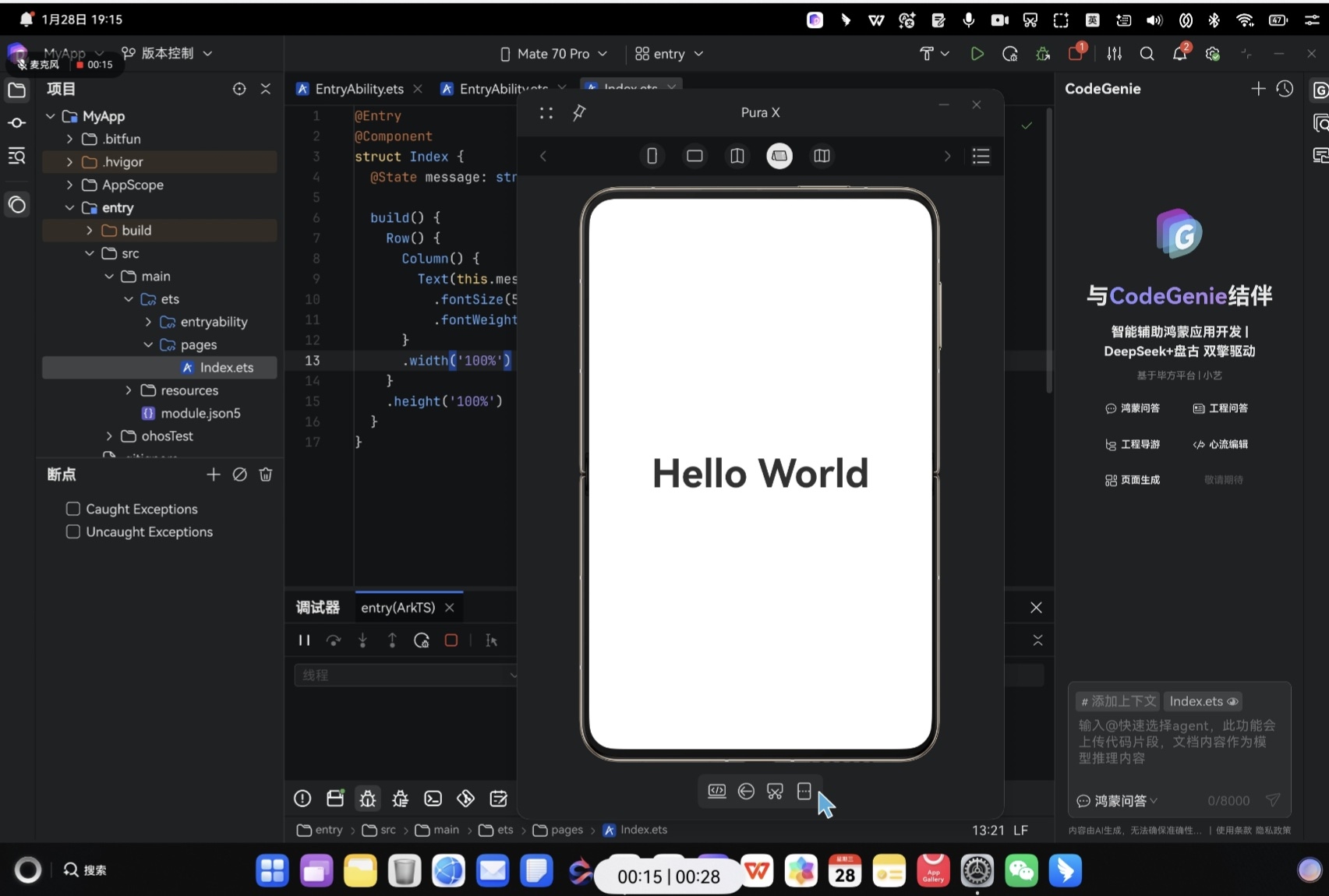
Task: Expand the resources folder in project tree
Action: (x=129, y=390)
